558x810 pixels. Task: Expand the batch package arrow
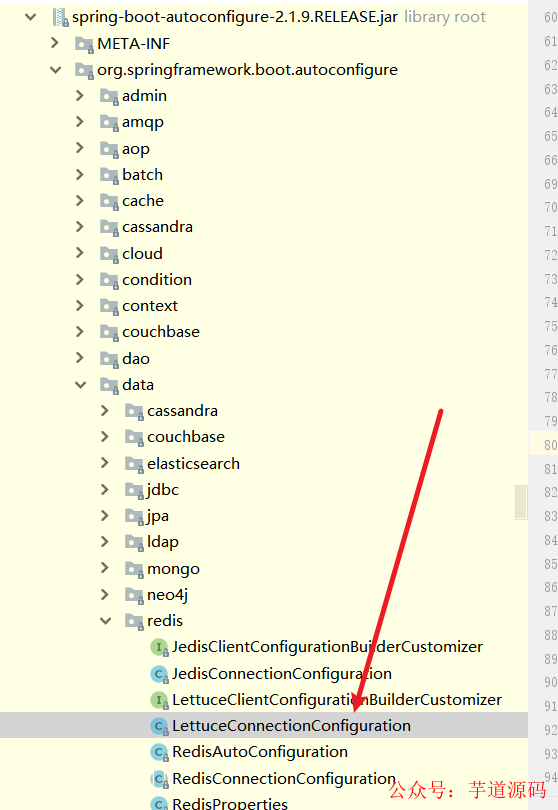pyautogui.click(x=80, y=175)
